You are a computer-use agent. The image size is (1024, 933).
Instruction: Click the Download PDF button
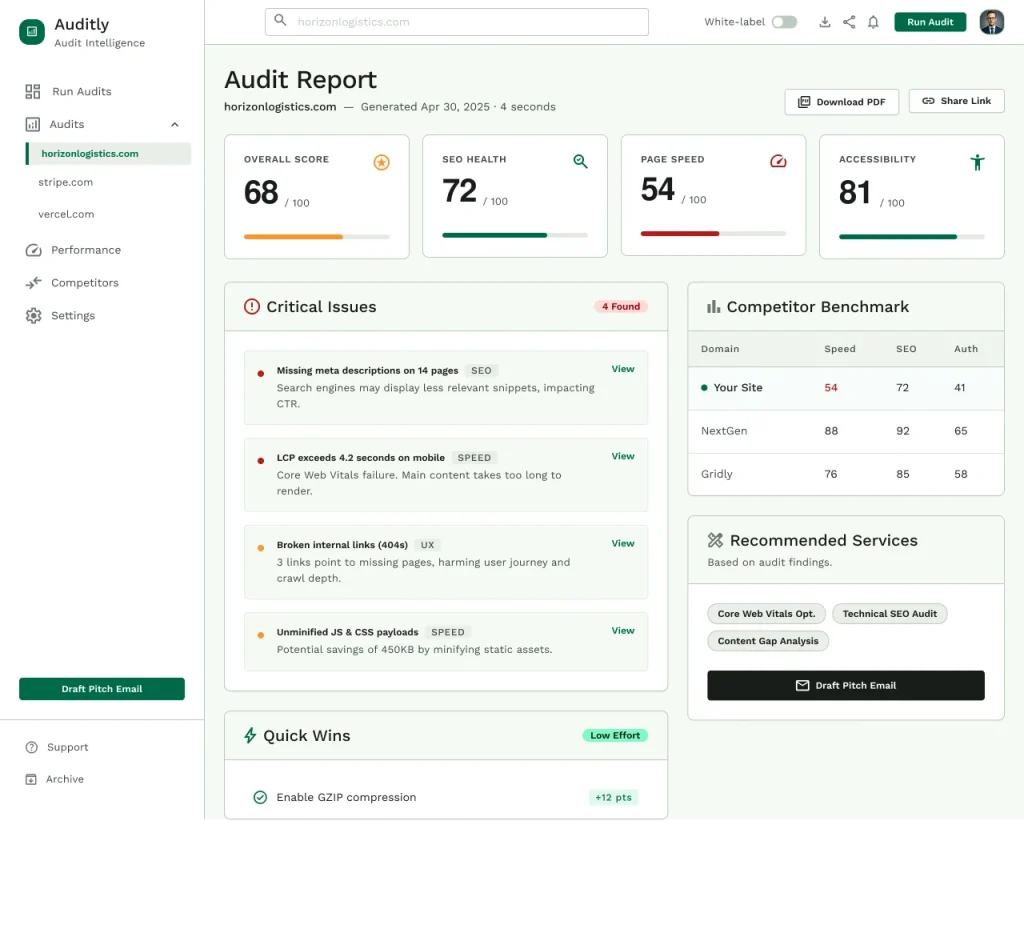[x=841, y=102]
